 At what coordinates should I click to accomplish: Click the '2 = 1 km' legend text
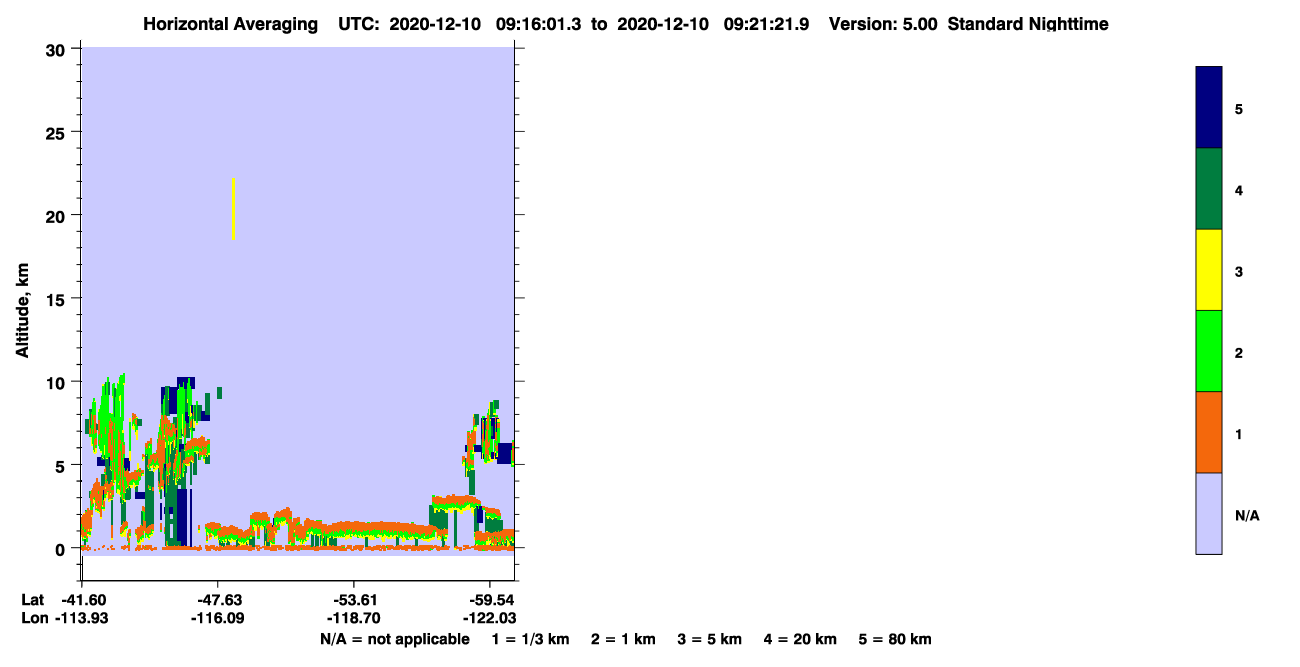click(x=624, y=639)
